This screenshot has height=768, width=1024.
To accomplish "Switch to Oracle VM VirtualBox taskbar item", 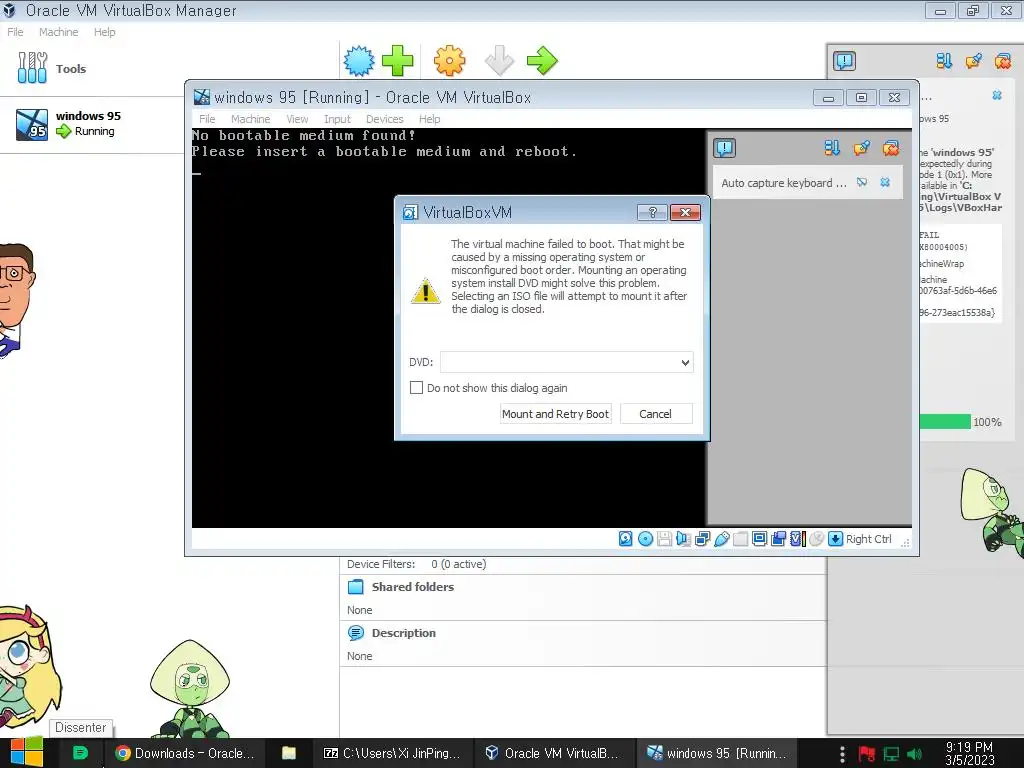I will [552, 753].
